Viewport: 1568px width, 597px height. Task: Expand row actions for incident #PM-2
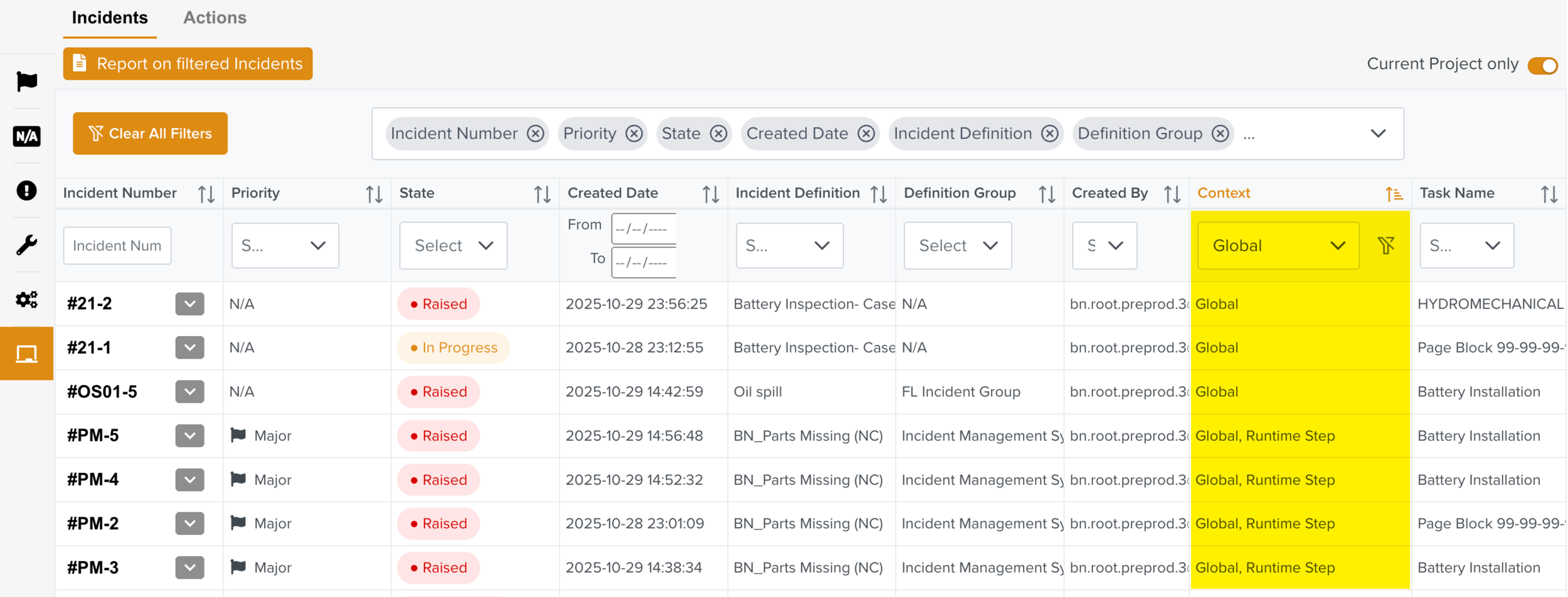[x=189, y=524]
